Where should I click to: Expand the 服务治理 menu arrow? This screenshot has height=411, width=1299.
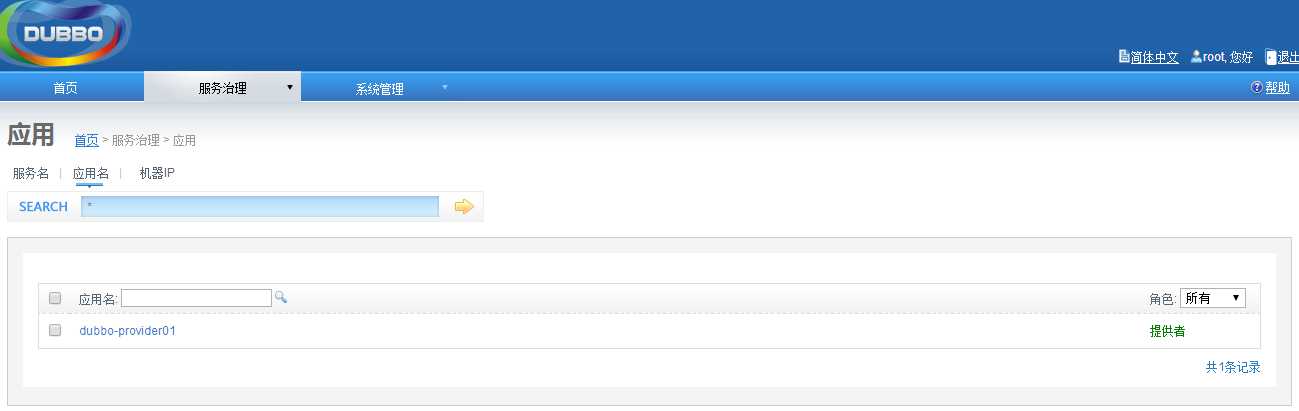tap(290, 87)
